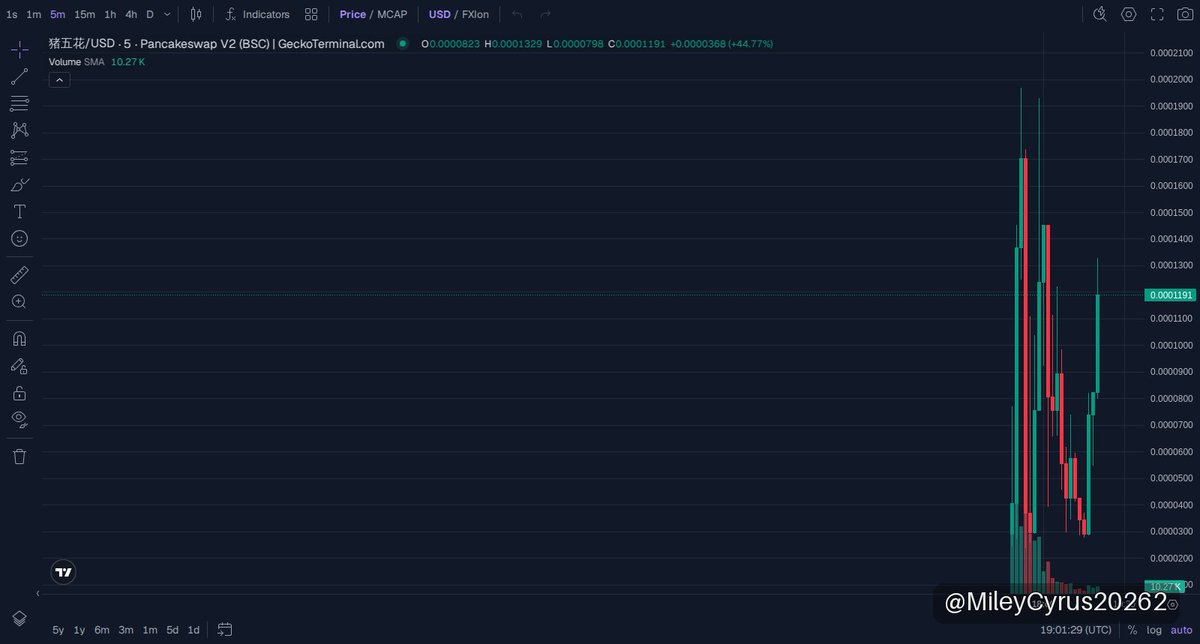This screenshot has width=1200, height=644.
Task: Select the Text annotation tool
Action: coord(19,211)
